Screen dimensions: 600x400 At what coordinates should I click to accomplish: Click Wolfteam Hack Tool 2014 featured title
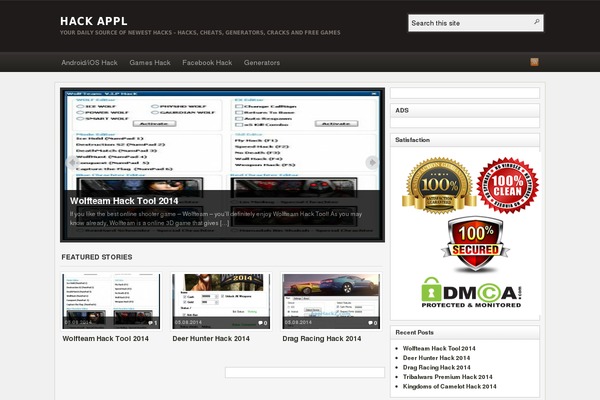[105, 338]
